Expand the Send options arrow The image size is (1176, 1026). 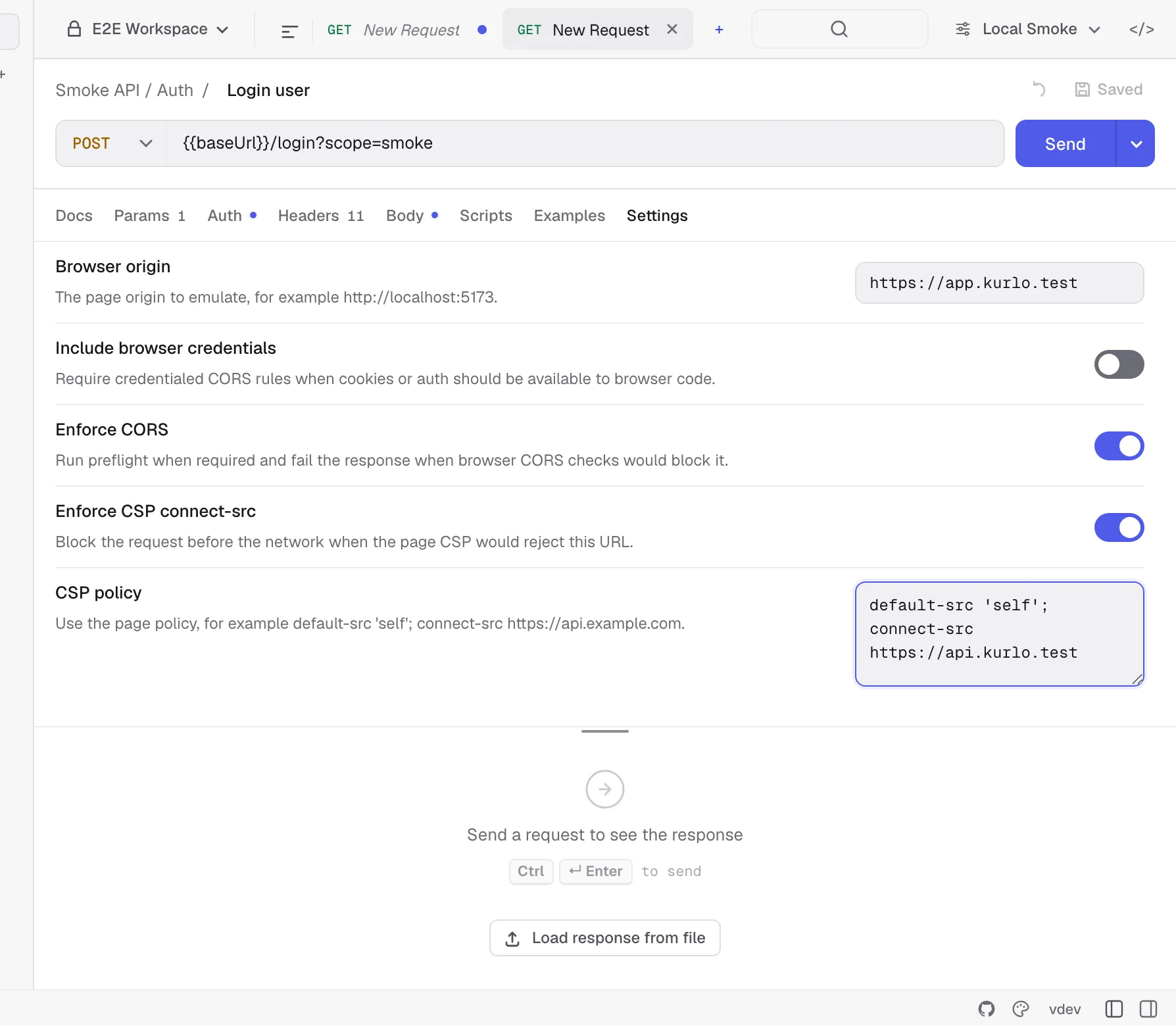tap(1136, 143)
